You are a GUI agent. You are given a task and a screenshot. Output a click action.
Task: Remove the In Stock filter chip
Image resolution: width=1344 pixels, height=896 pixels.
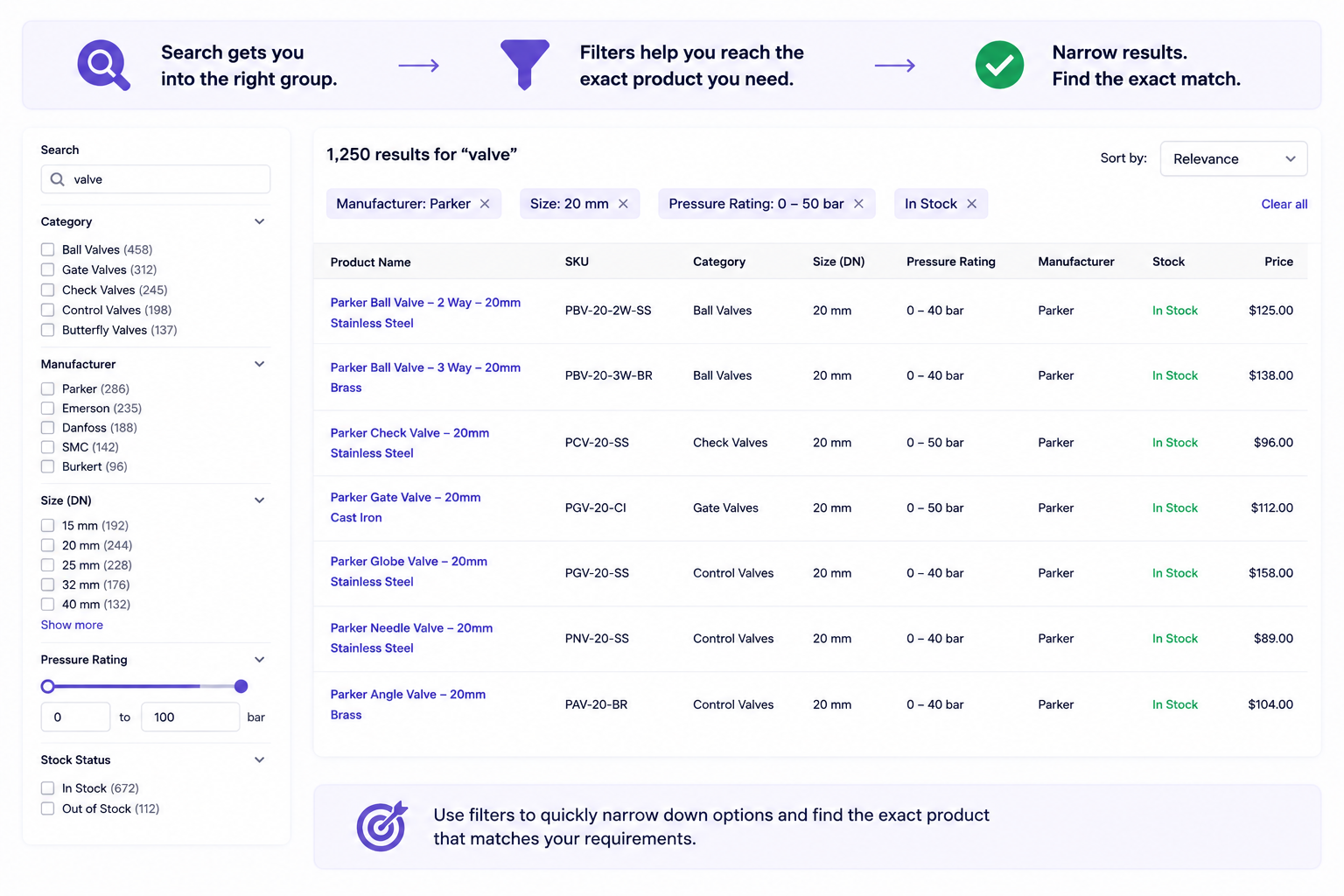(971, 204)
